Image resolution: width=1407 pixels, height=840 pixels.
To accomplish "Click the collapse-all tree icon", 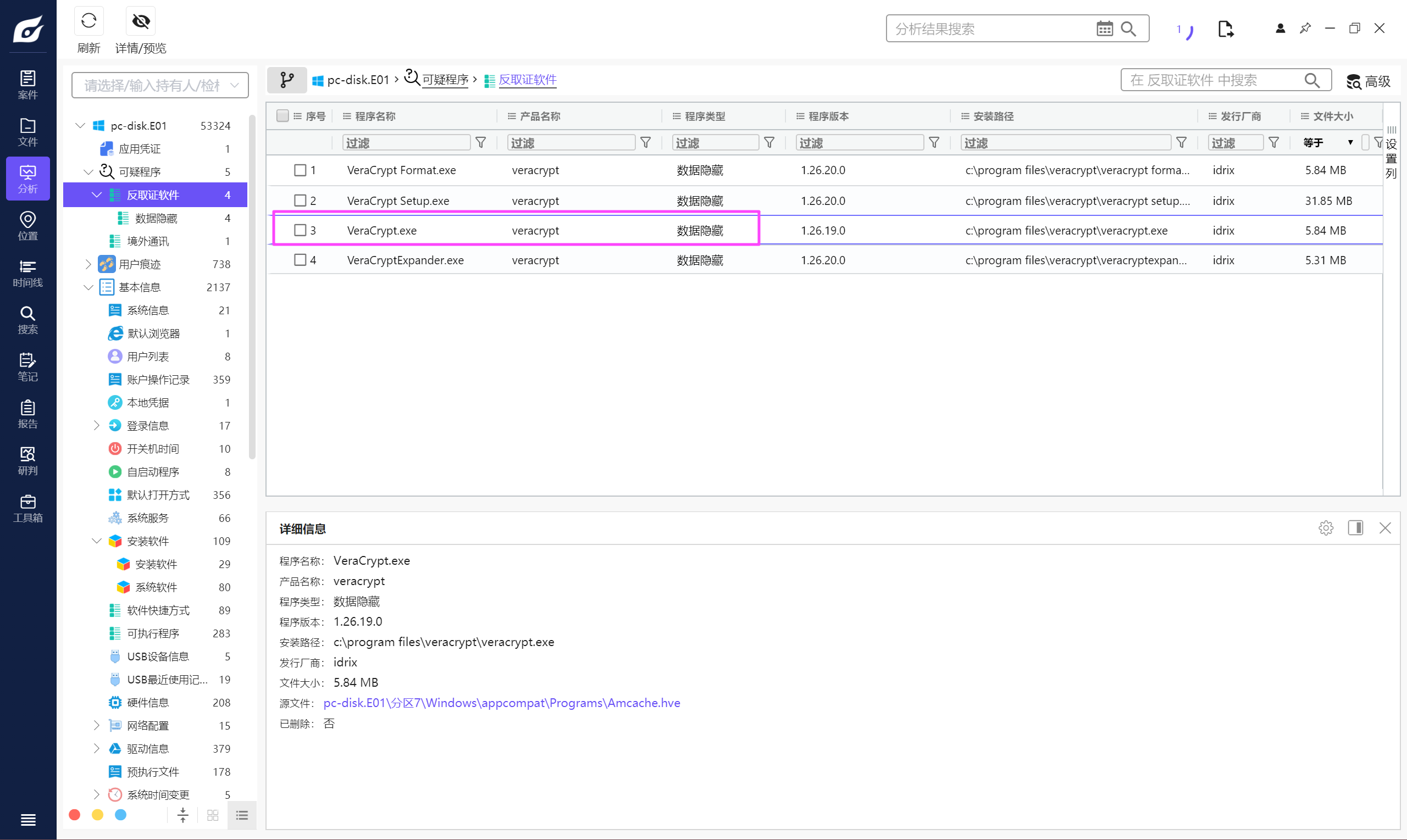I will pyautogui.click(x=183, y=815).
